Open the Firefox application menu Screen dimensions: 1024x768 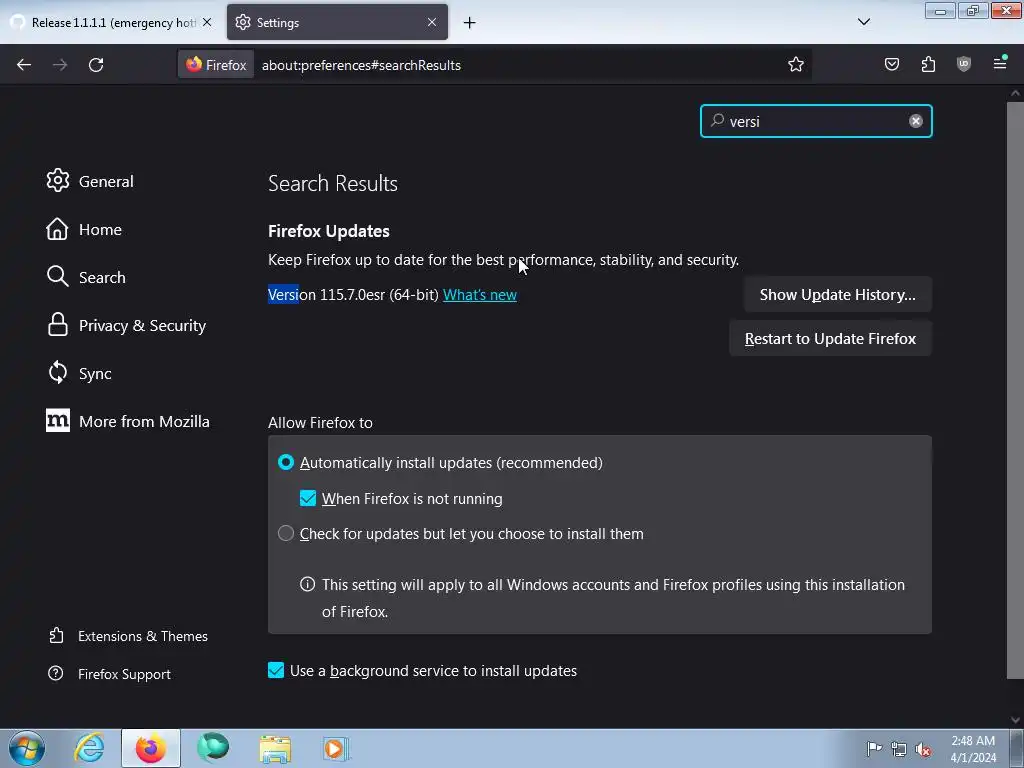tap(1000, 63)
